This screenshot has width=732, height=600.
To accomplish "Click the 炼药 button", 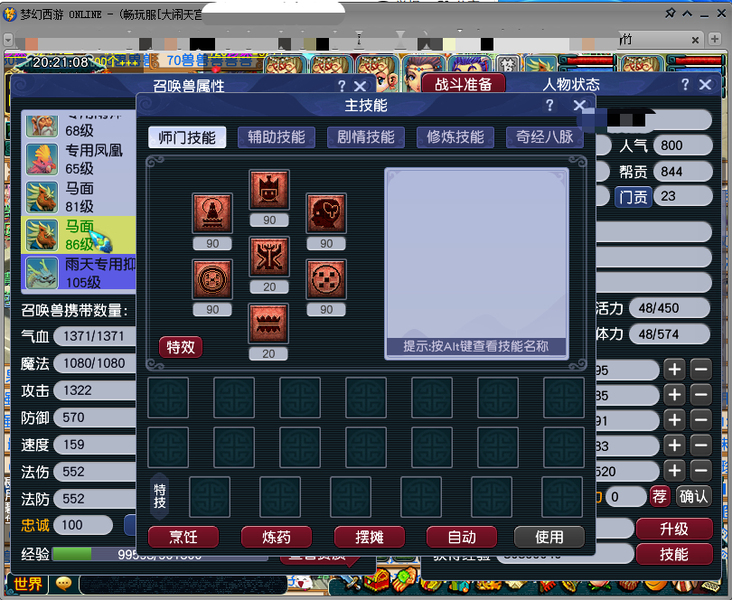I will tap(276, 537).
